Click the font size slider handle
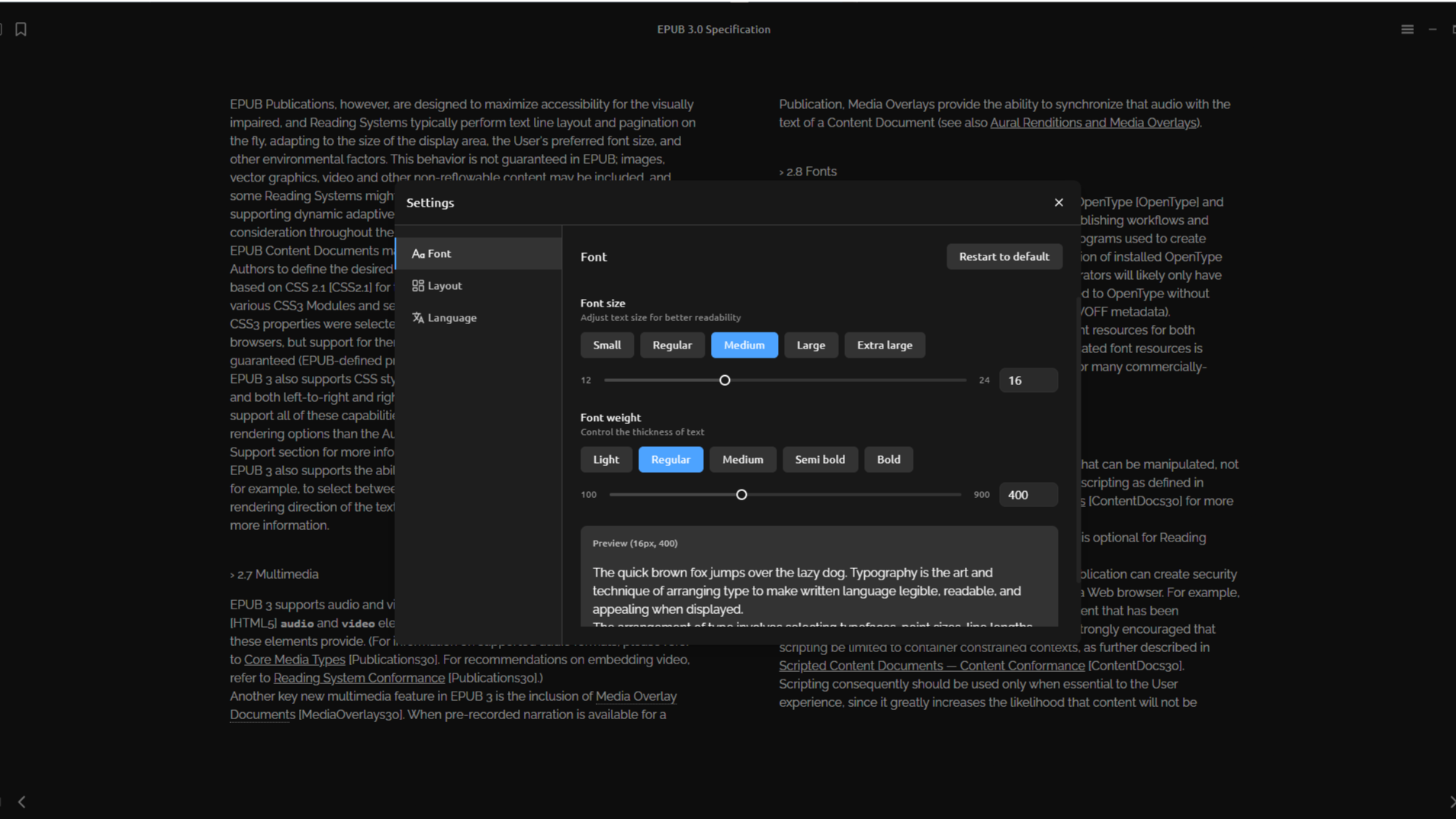Screen dimensions: 1456x819 [x=725, y=380]
